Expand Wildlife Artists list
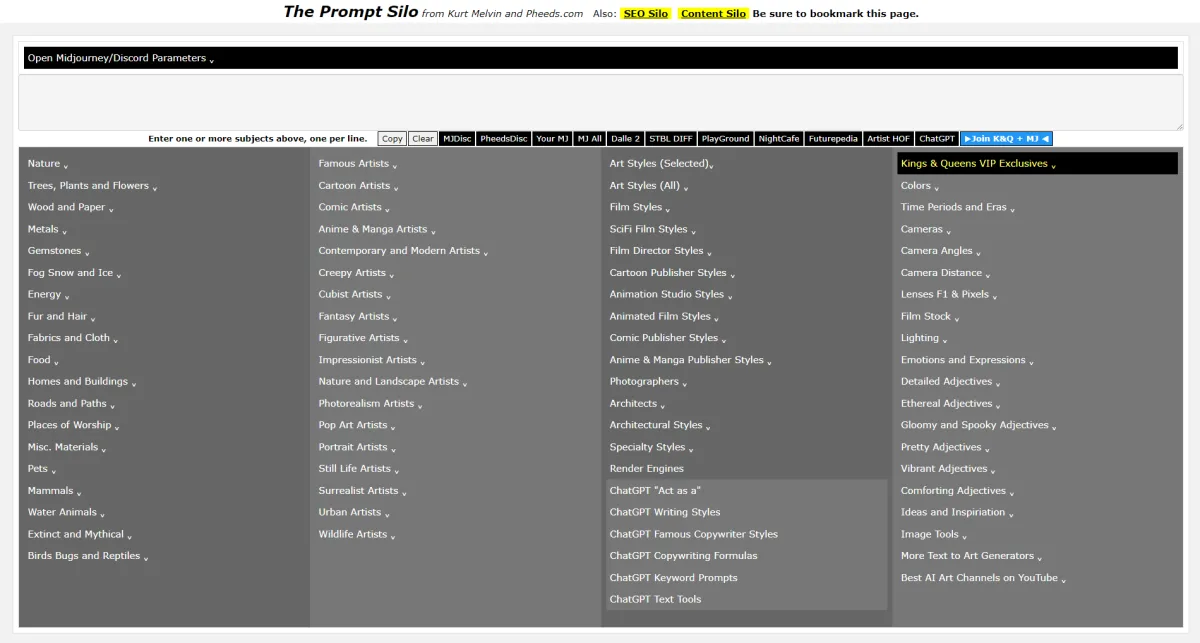Viewport: 1200px width, 643px height. (x=357, y=535)
